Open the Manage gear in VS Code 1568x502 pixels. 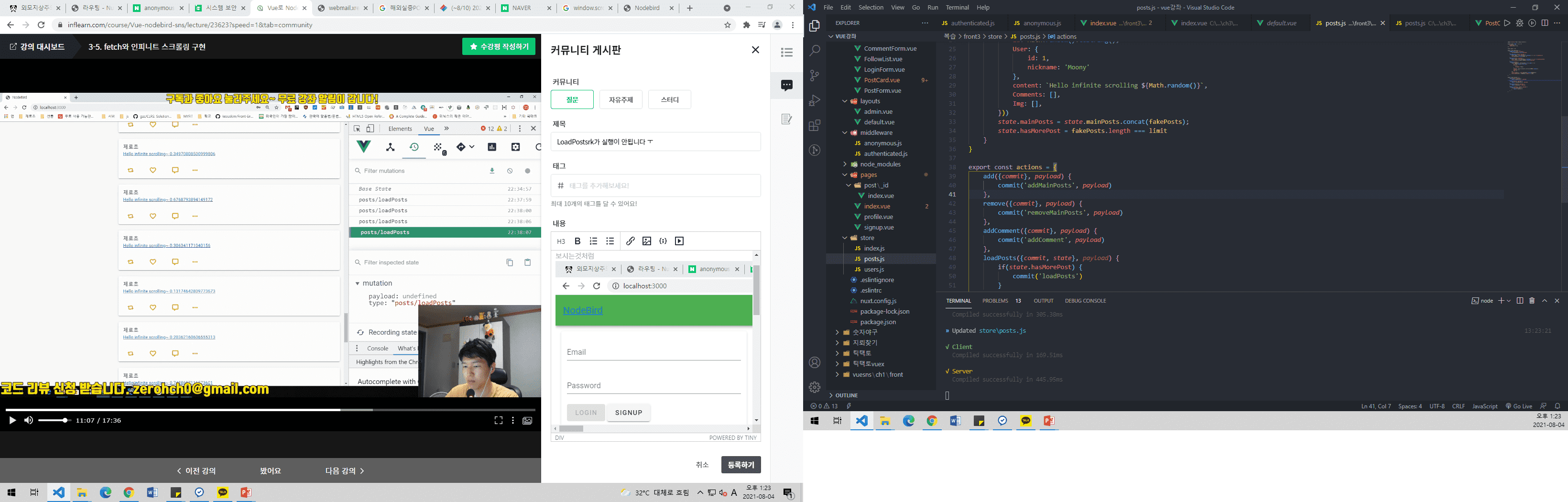[815, 387]
